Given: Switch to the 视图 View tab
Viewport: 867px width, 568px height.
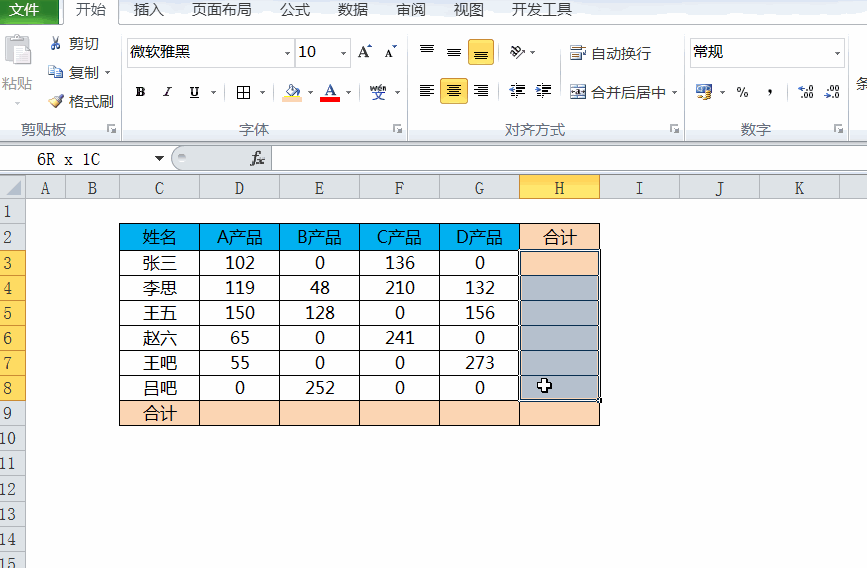Looking at the screenshot, I should point(469,10).
